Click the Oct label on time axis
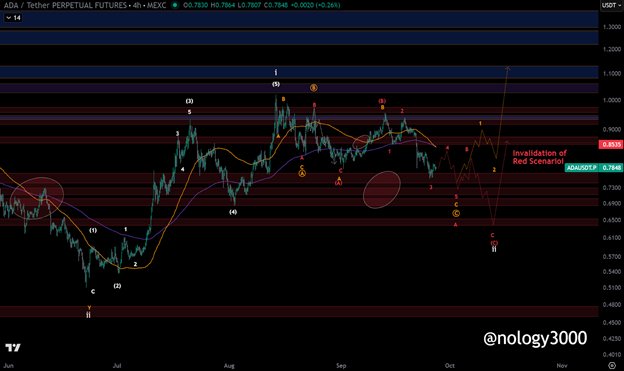The image size is (624, 371). [x=450, y=365]
